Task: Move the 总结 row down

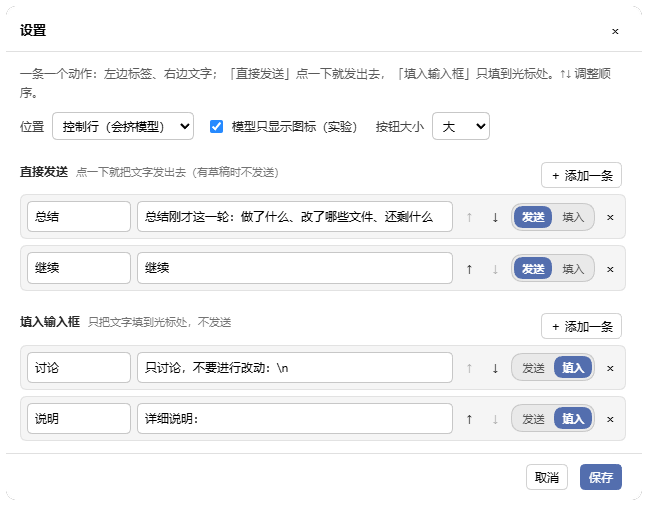Action: (495, 217)
